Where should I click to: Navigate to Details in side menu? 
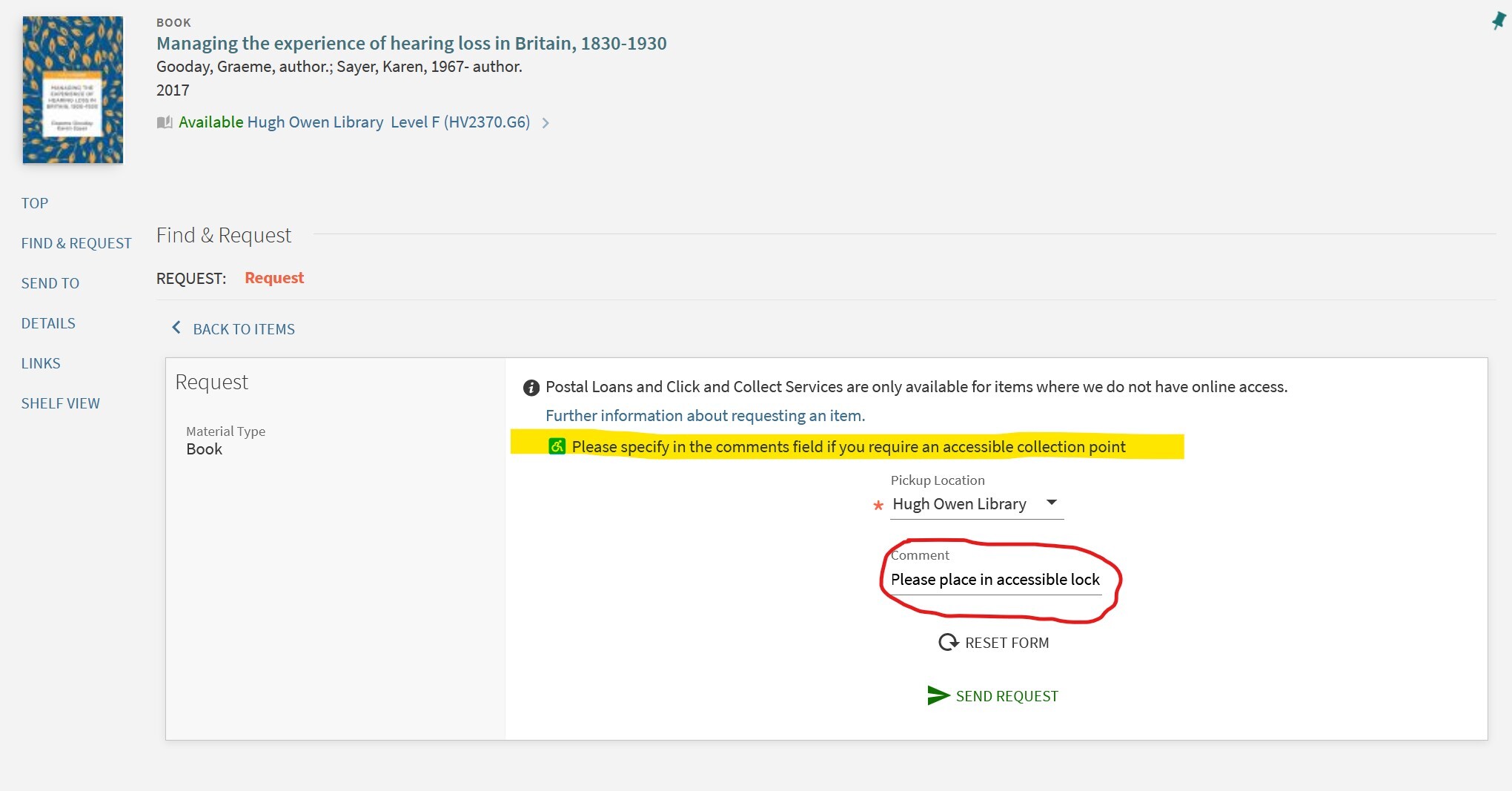click(x=48, y=323)
